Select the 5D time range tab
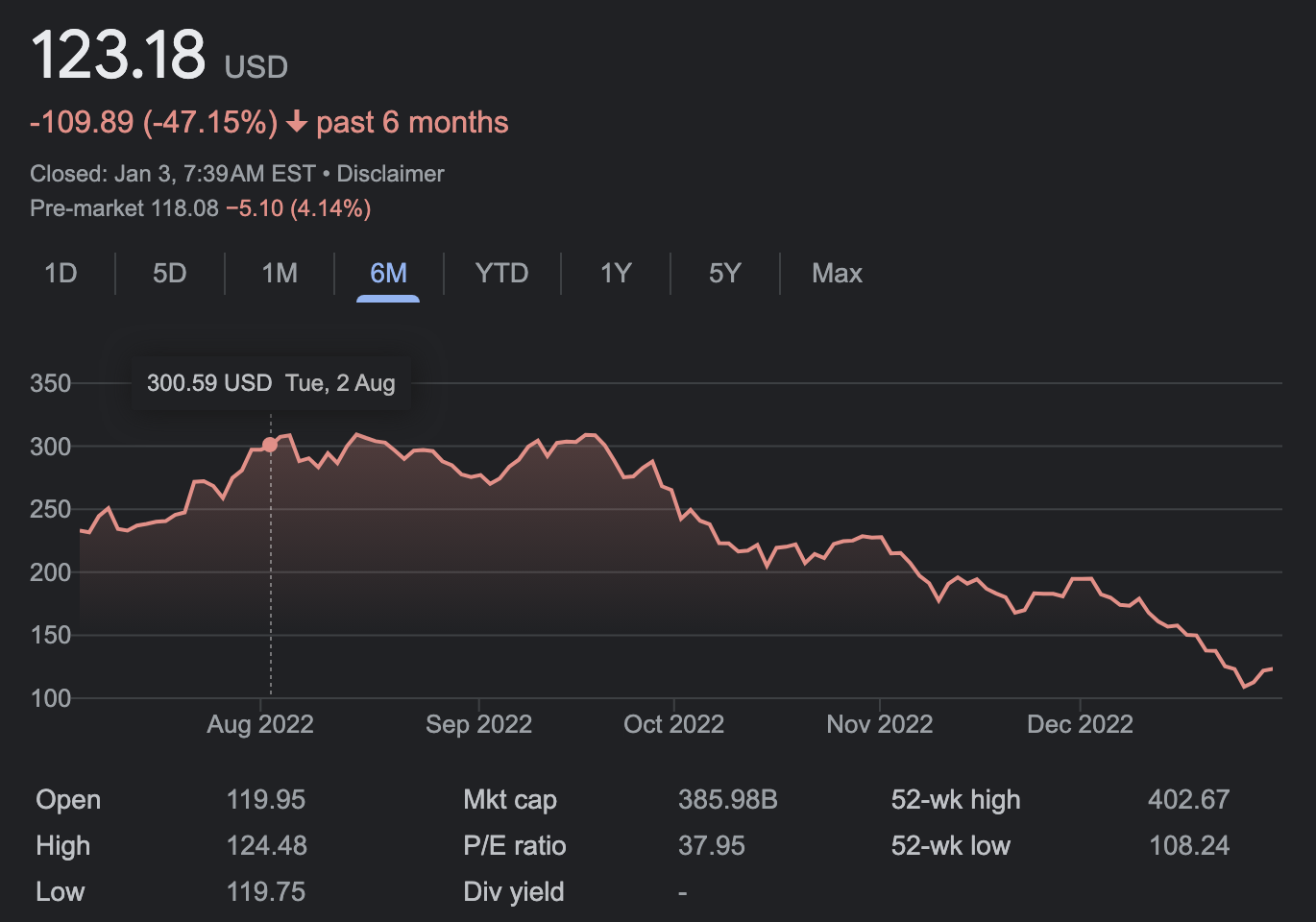The width and height of the screenshot is (1316, 922). click(170, 274)
